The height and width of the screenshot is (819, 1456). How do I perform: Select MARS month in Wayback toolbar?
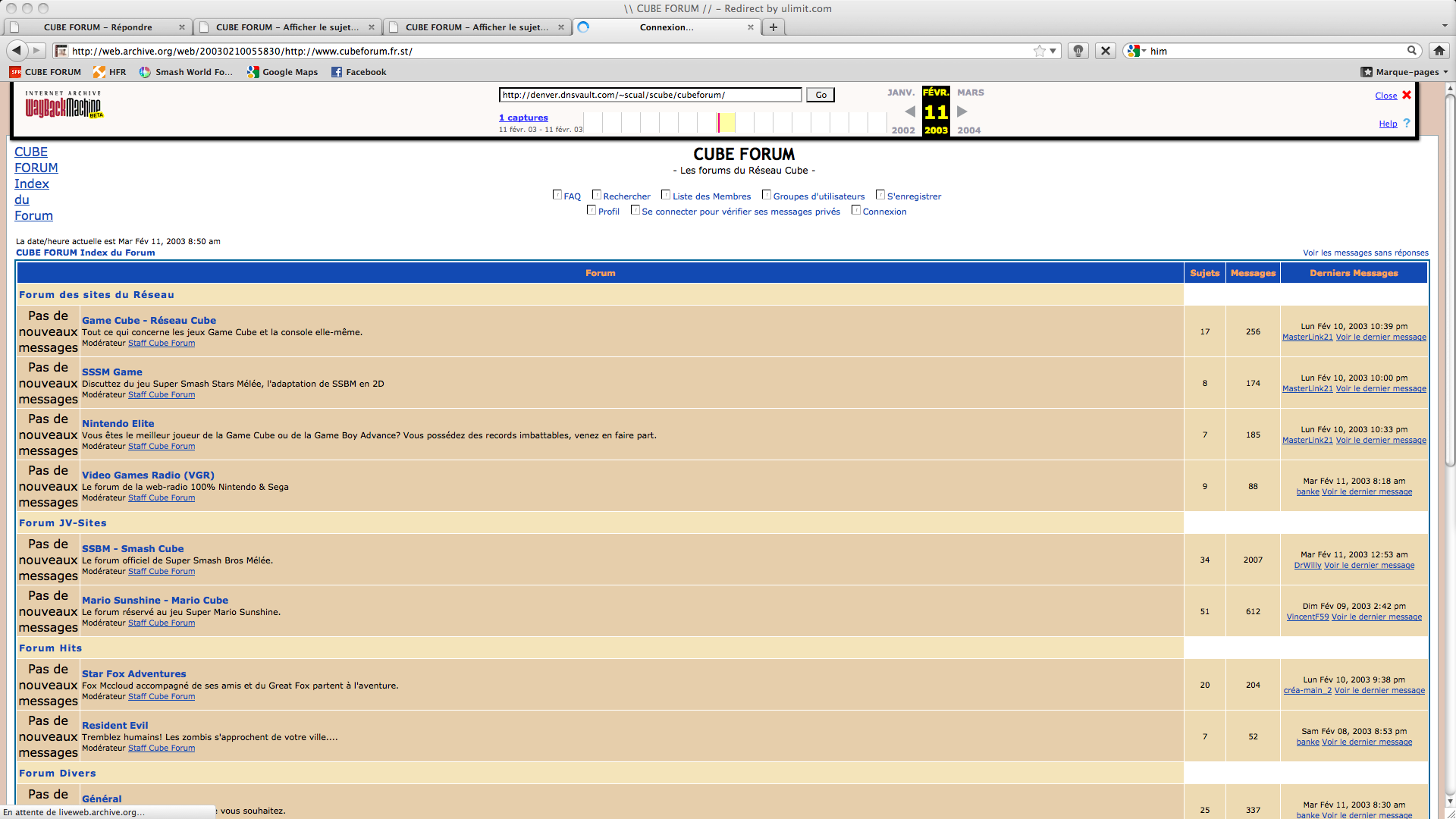click(971, 93)
